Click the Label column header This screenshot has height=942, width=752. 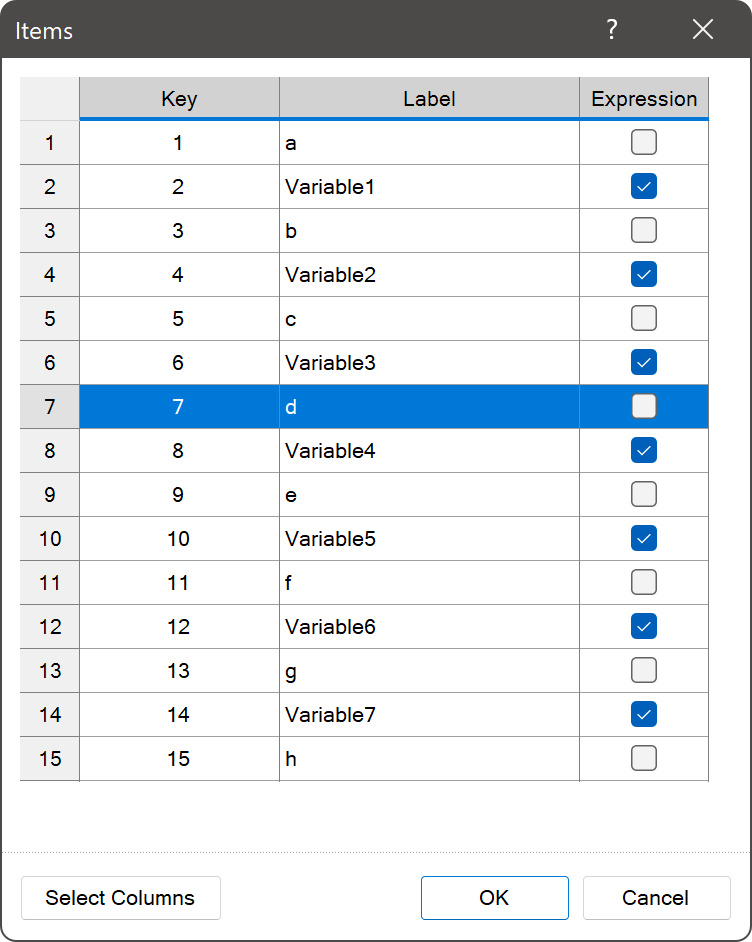click(429, 99)
